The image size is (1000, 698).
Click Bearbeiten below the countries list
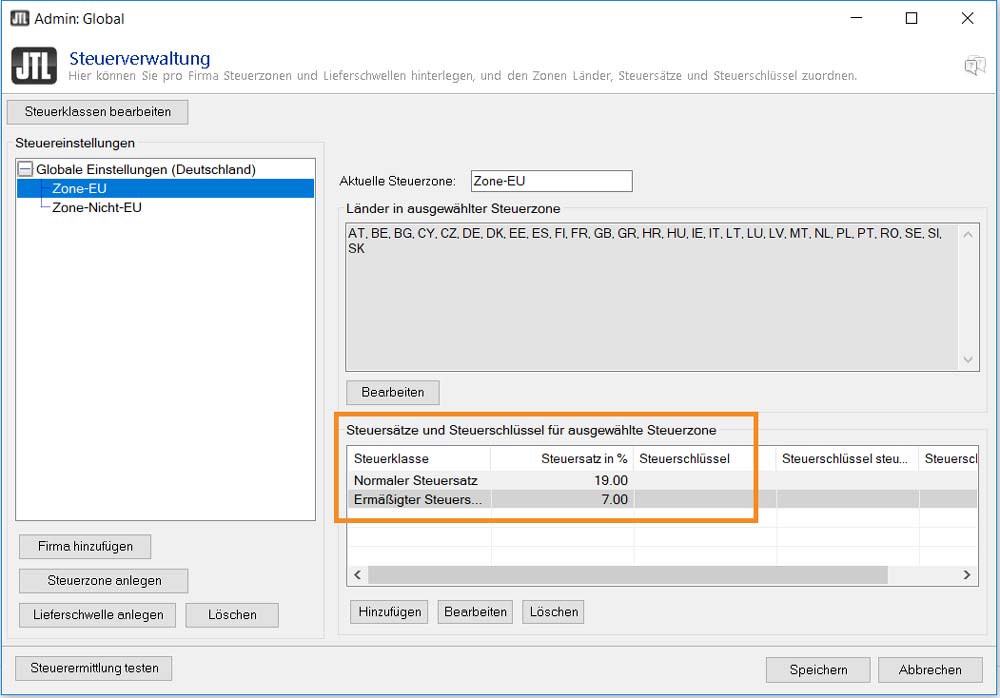[x=393, y=392]
